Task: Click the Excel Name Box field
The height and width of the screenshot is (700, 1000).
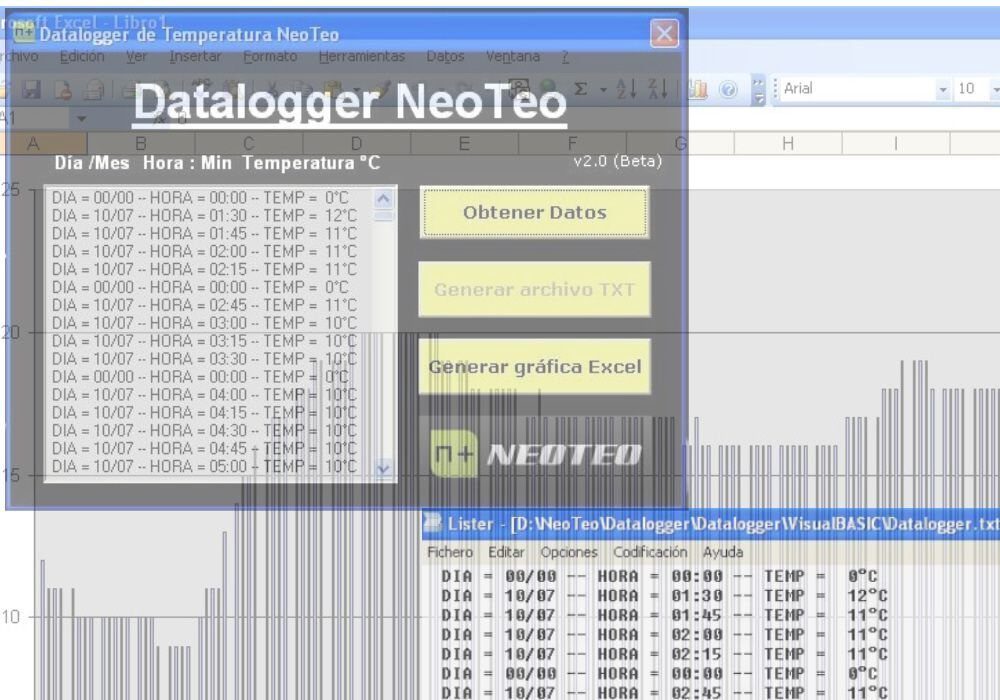Action: click(35, 119)
